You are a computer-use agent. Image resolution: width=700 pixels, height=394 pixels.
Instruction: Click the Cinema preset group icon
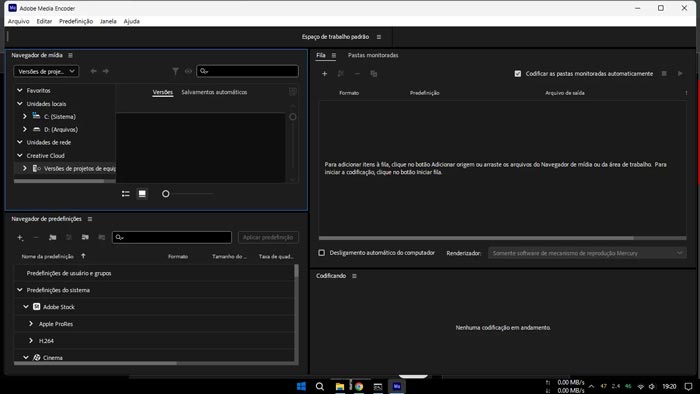[37, 357]
